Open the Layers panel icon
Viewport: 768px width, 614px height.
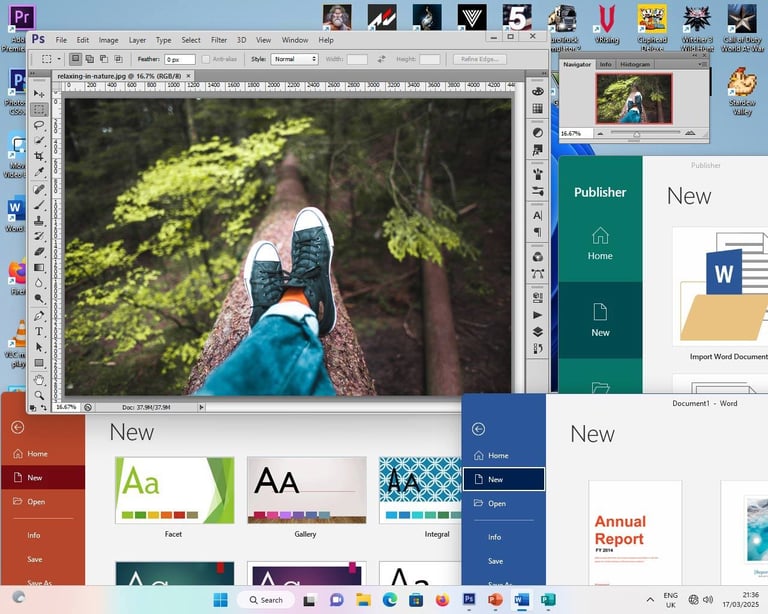[x=538, y=332]
